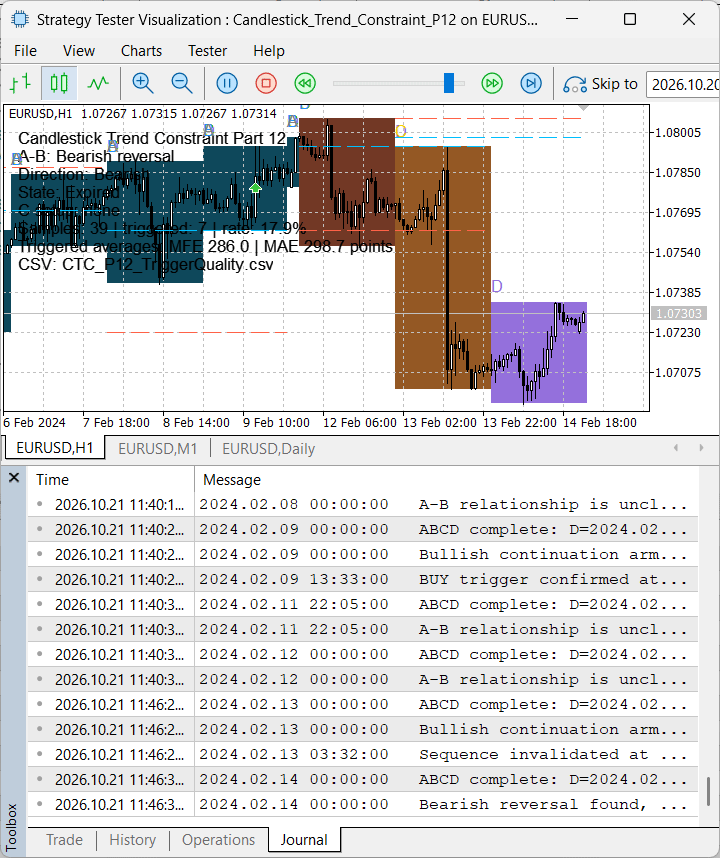Switch to the EURUSD,M1 chart tab
720x858 pixels.
[158, 449]
